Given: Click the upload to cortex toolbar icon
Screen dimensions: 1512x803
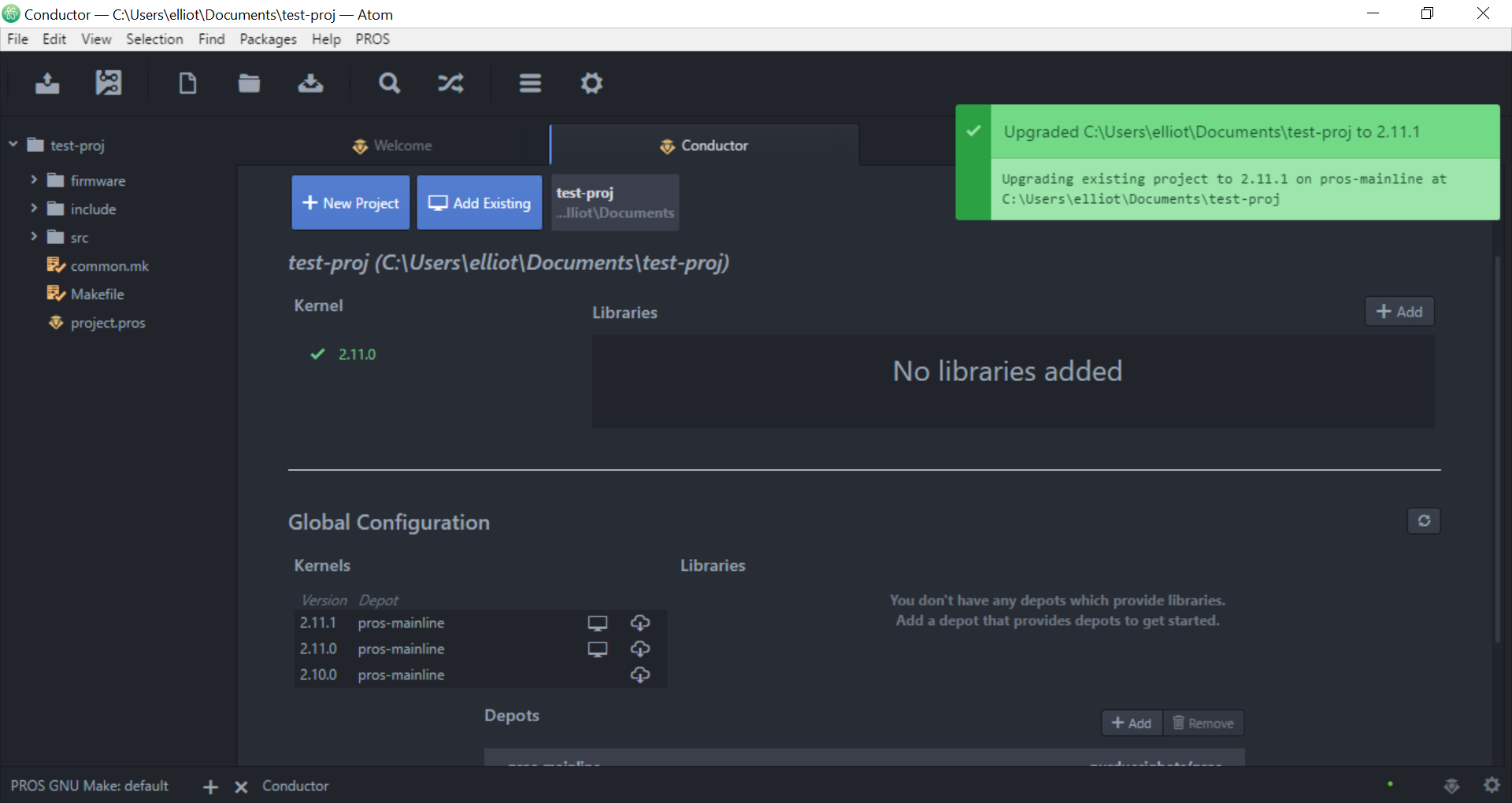Looking at the screenshot, I should click(x=47, y=83).
